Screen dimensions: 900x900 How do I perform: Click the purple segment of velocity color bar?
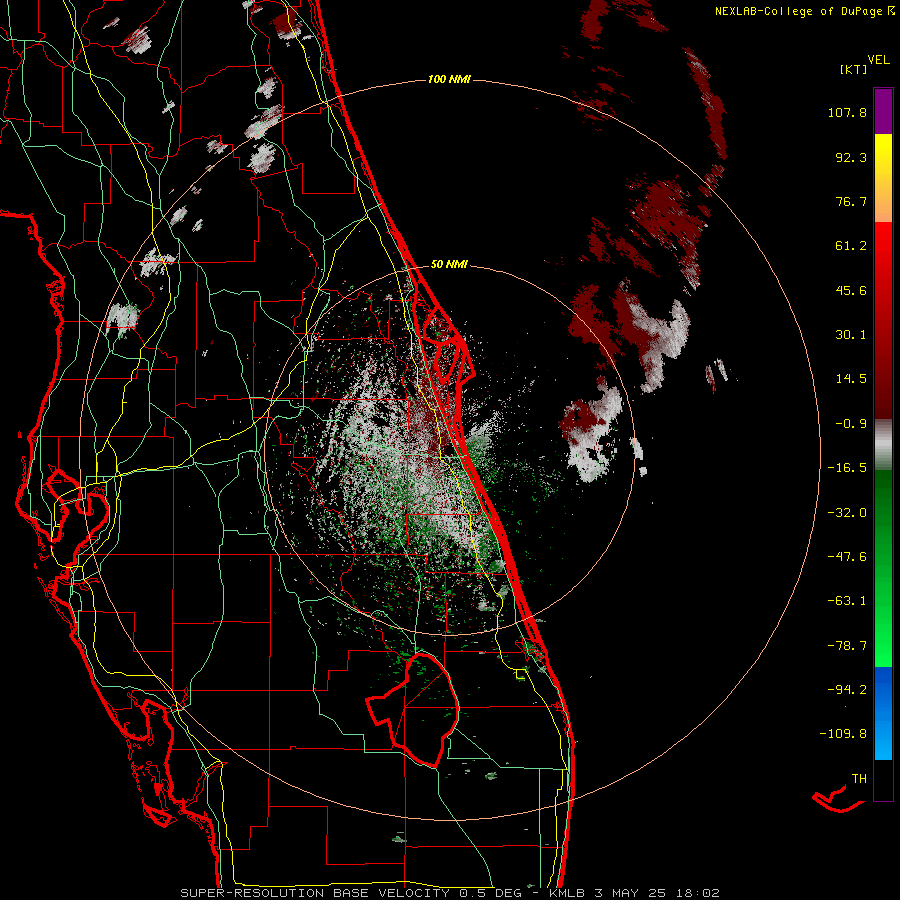(x=883, y=111)
